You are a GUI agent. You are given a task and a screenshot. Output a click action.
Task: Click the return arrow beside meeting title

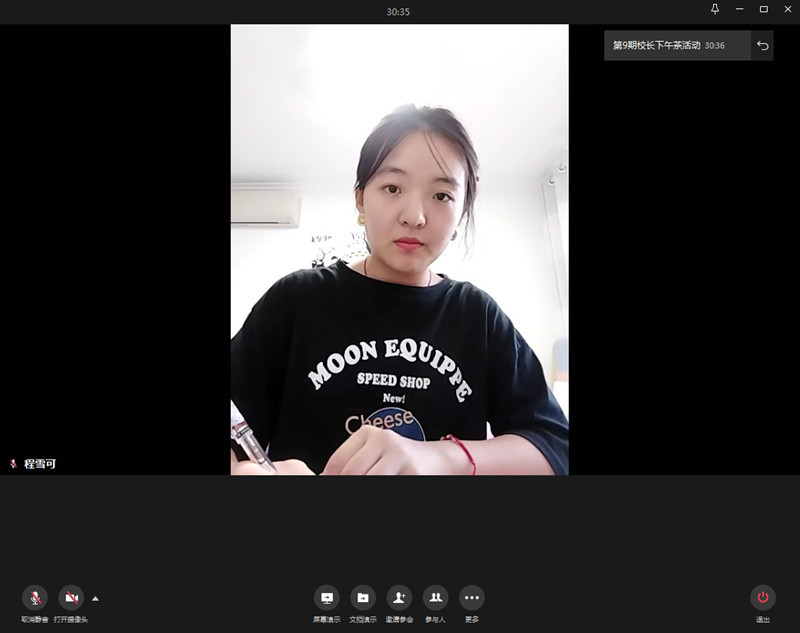[x=763, y=46]
